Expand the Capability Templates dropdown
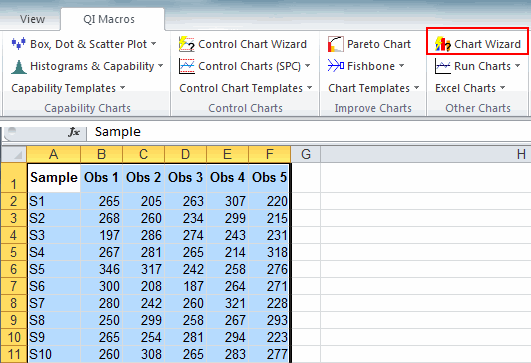Image resolution: width=531 pixels, height=363 pixels. [68, 88]
